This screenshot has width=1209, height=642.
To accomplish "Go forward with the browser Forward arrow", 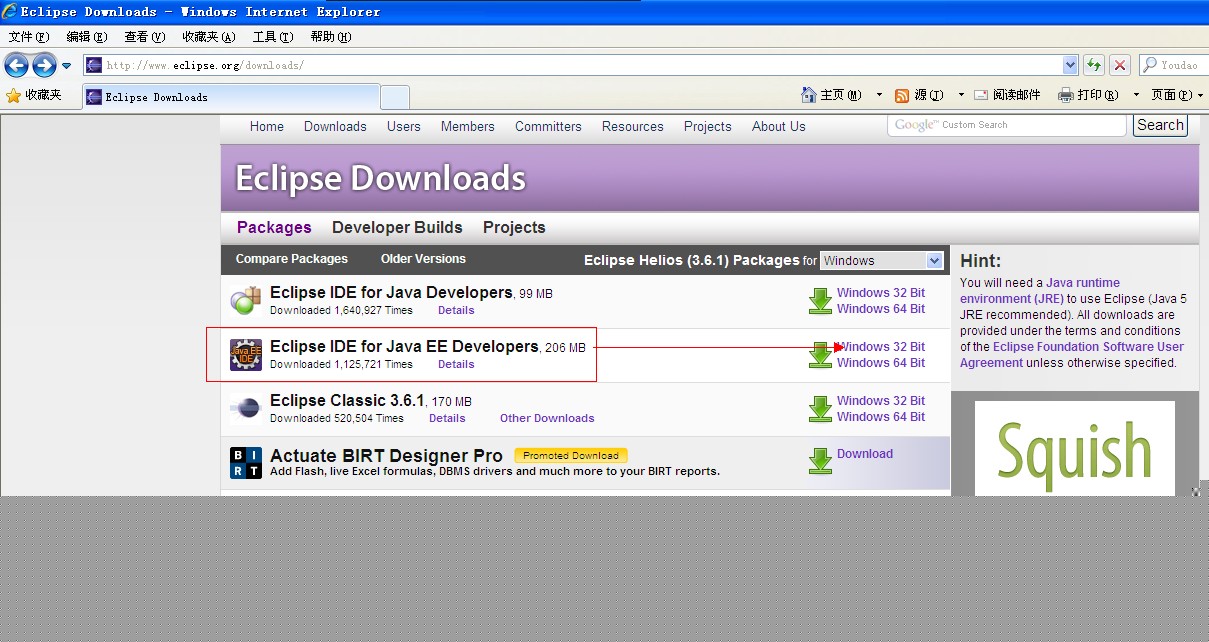I will click(44, 66).
